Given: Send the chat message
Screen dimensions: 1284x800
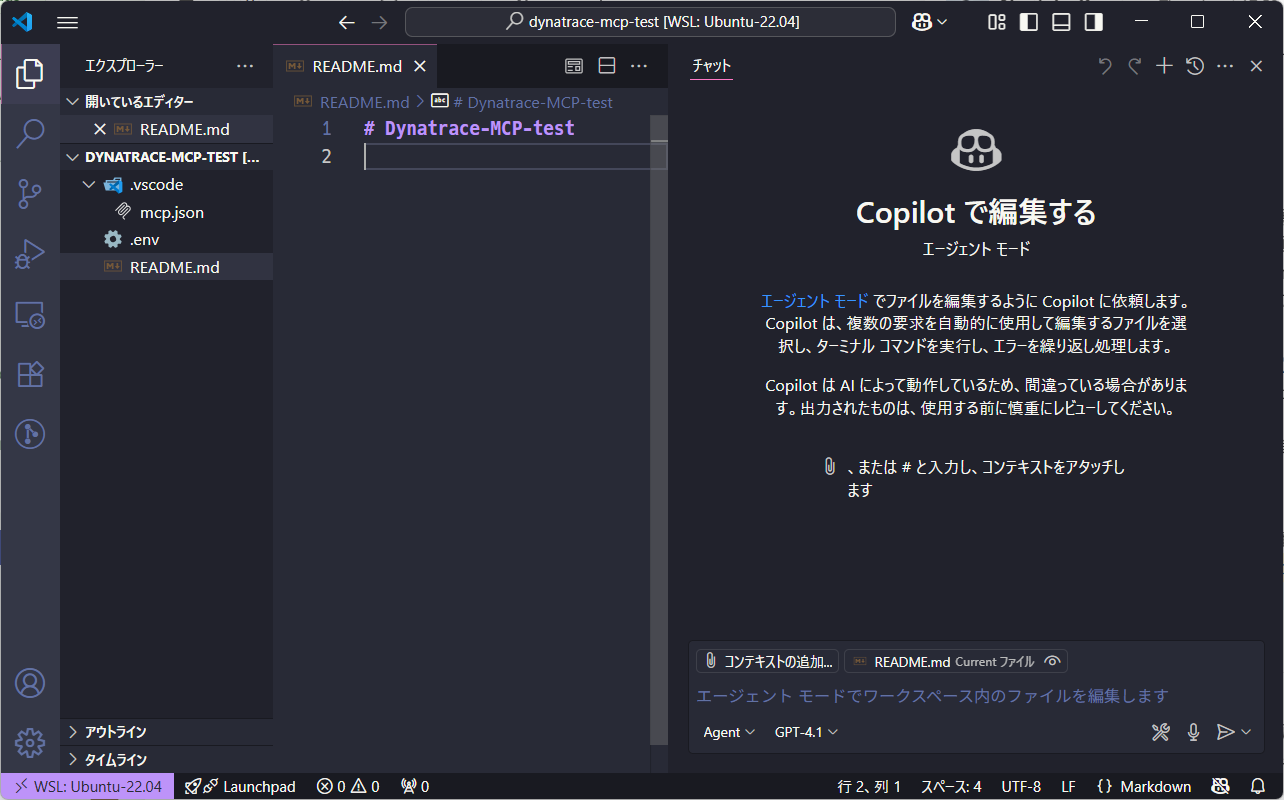Looking at the screenshot, I should [1225, 732].
